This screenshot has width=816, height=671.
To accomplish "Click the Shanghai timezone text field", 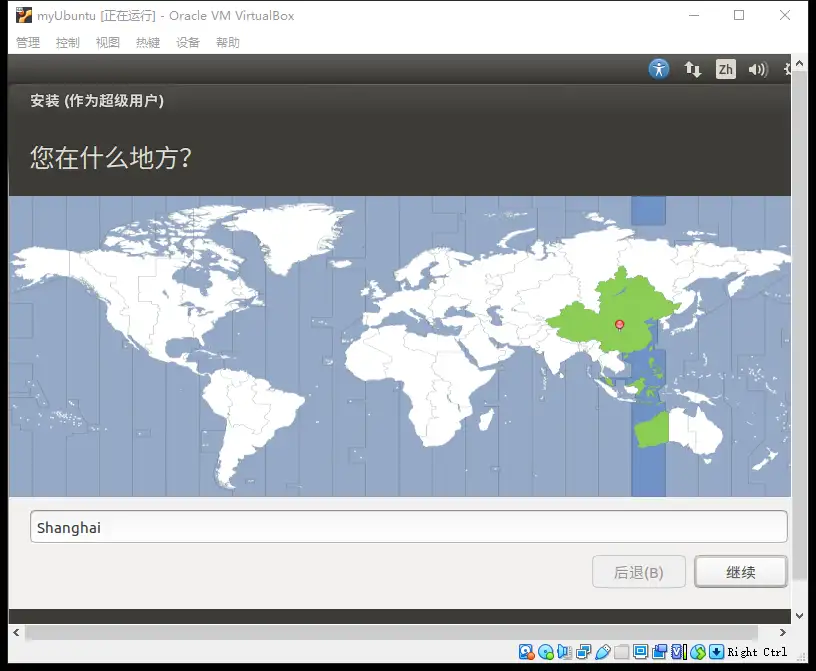I will click(x=408, y=527).
